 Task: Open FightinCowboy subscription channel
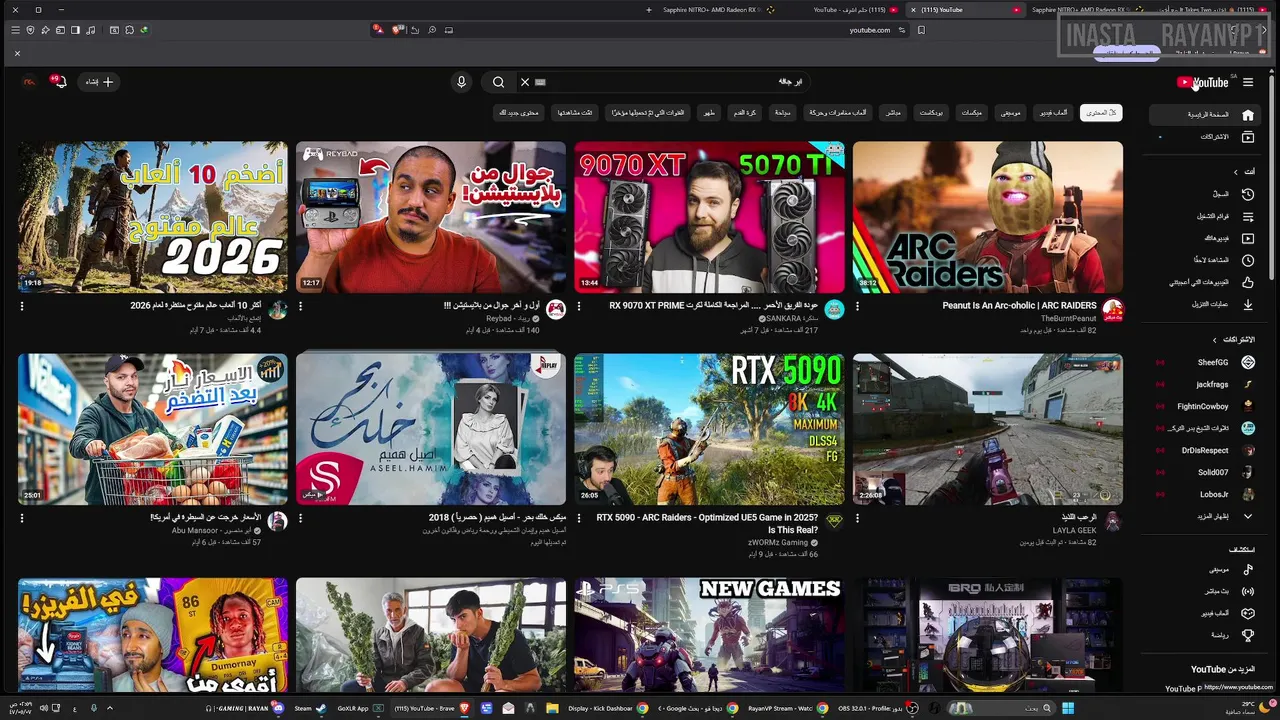click(x=1205, y=406)
